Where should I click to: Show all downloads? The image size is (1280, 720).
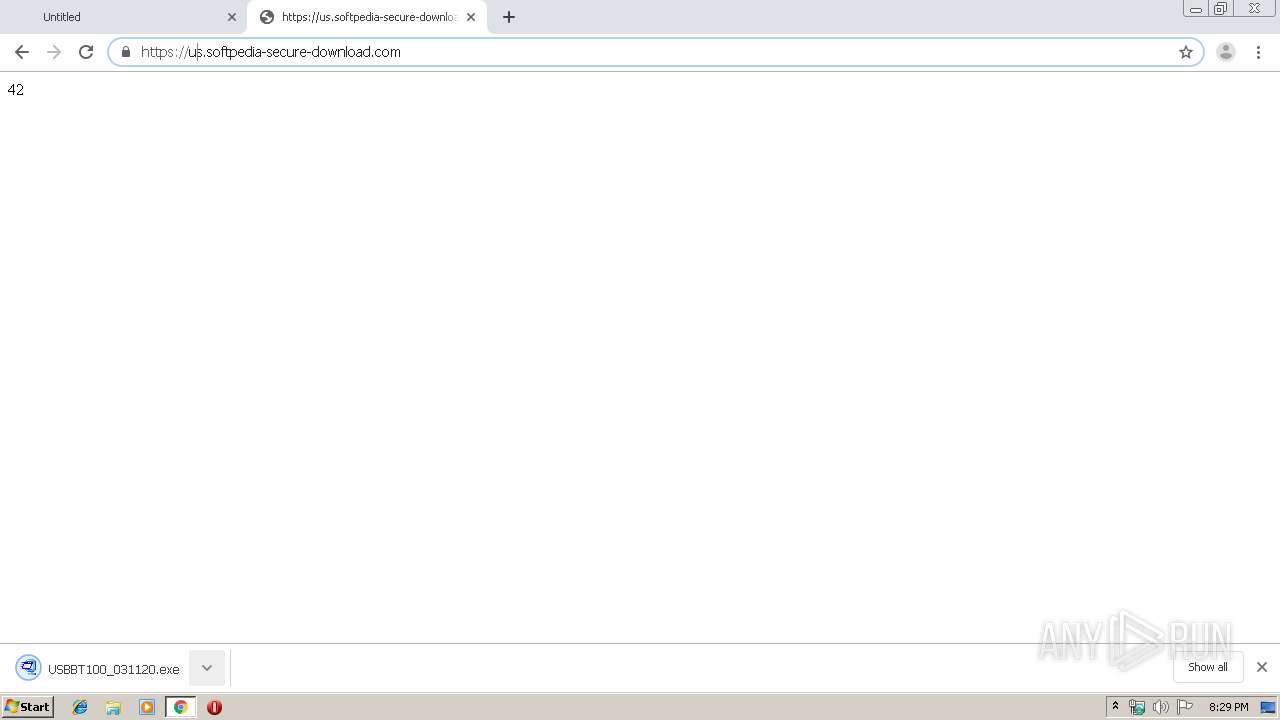point(1208,667)
